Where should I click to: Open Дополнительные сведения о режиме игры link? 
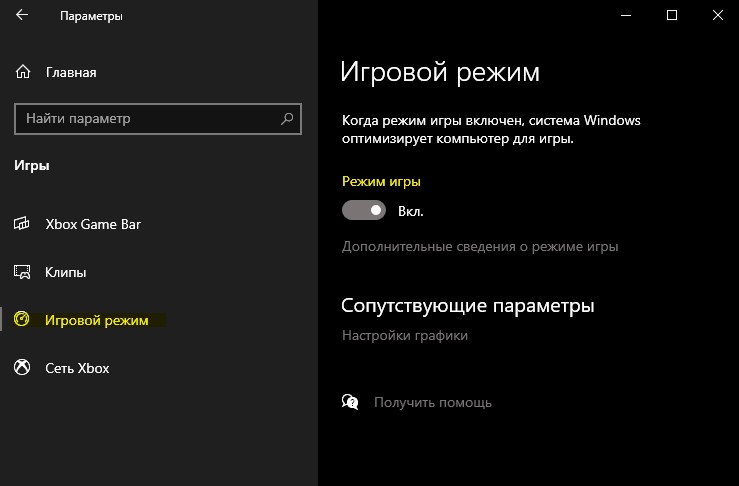[x=480, y=247]
